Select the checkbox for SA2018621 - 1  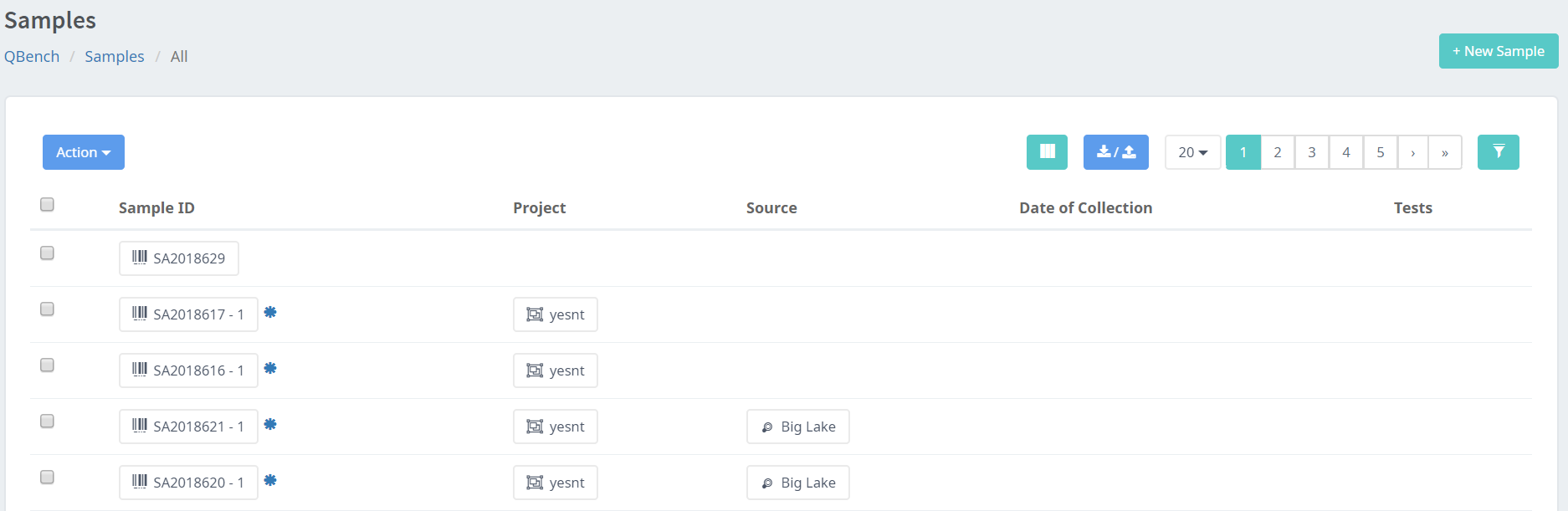pyautogui.click(x=48, y=422)
